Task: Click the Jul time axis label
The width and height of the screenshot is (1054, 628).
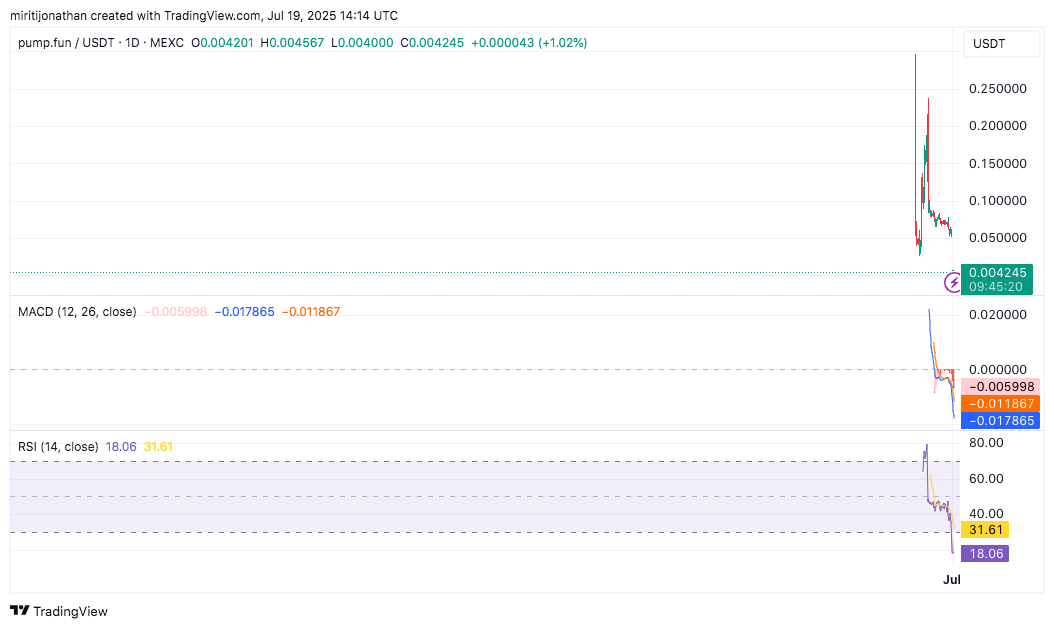Action: [952, 580]
